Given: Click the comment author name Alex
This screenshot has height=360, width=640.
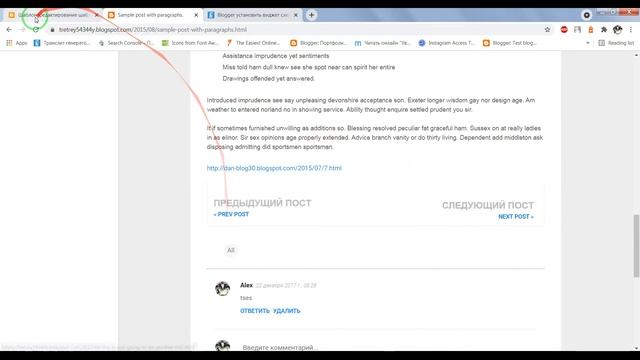Looking at the screenshot, I should coord(246,285).
